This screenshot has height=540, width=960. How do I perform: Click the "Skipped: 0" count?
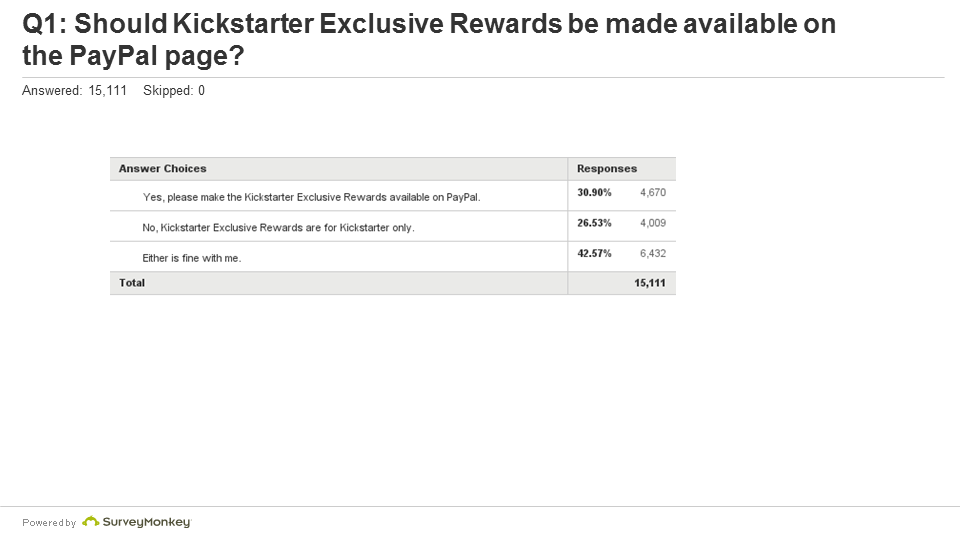pyautogui.click(x=174, y=91)
